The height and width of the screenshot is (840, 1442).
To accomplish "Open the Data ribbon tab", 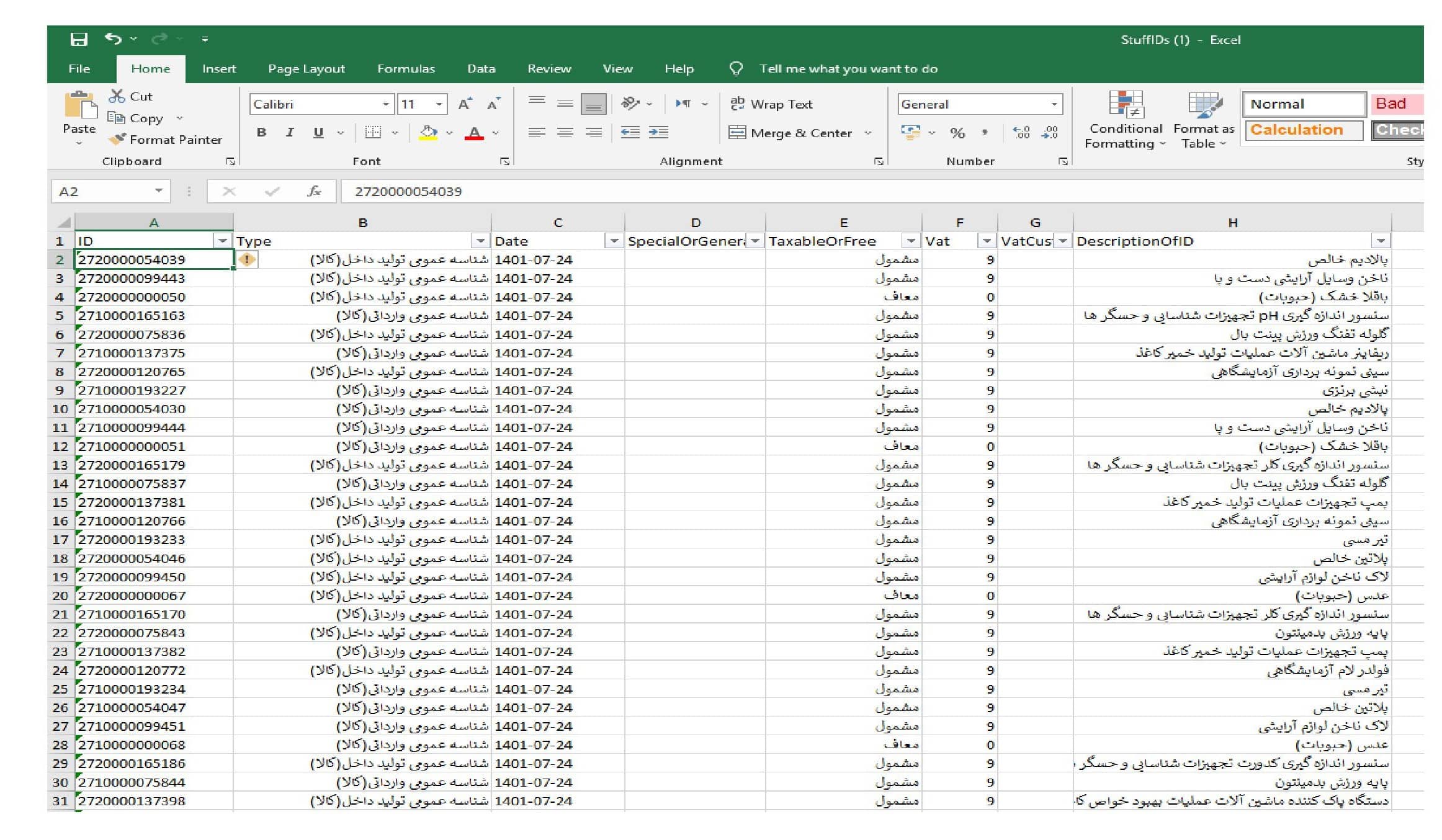I will coord(481,69).
